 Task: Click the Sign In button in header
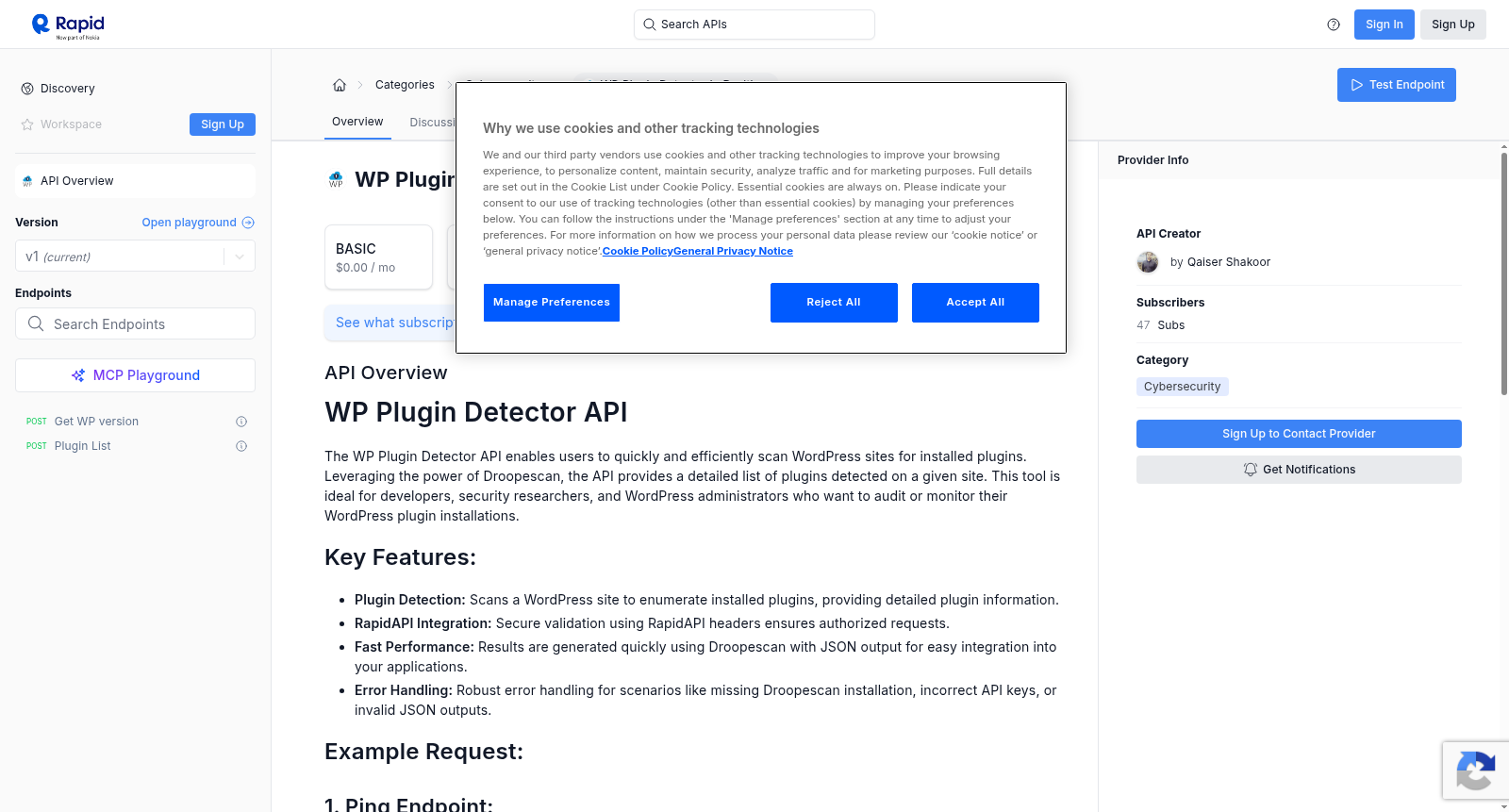[1384, 25]
